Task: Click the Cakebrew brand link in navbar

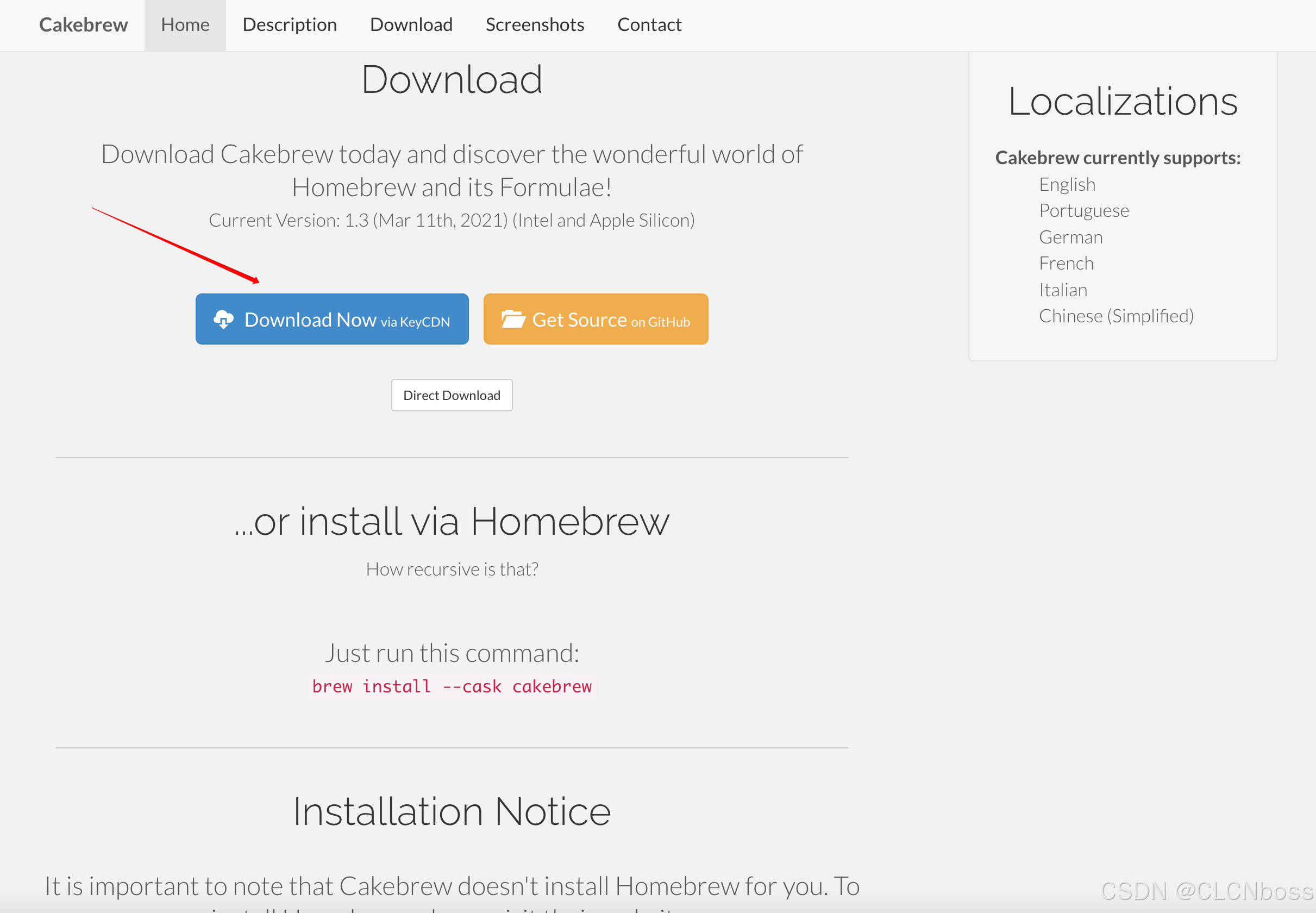Action: [x=83, y=24]
